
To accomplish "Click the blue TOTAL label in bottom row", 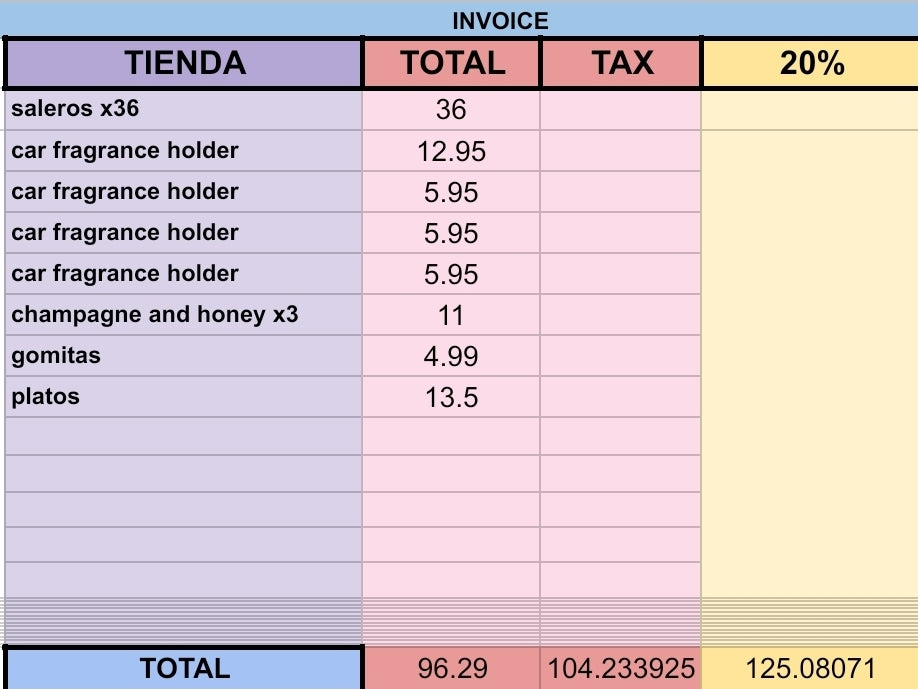I will pyautogui.click(x=185, y=668).
